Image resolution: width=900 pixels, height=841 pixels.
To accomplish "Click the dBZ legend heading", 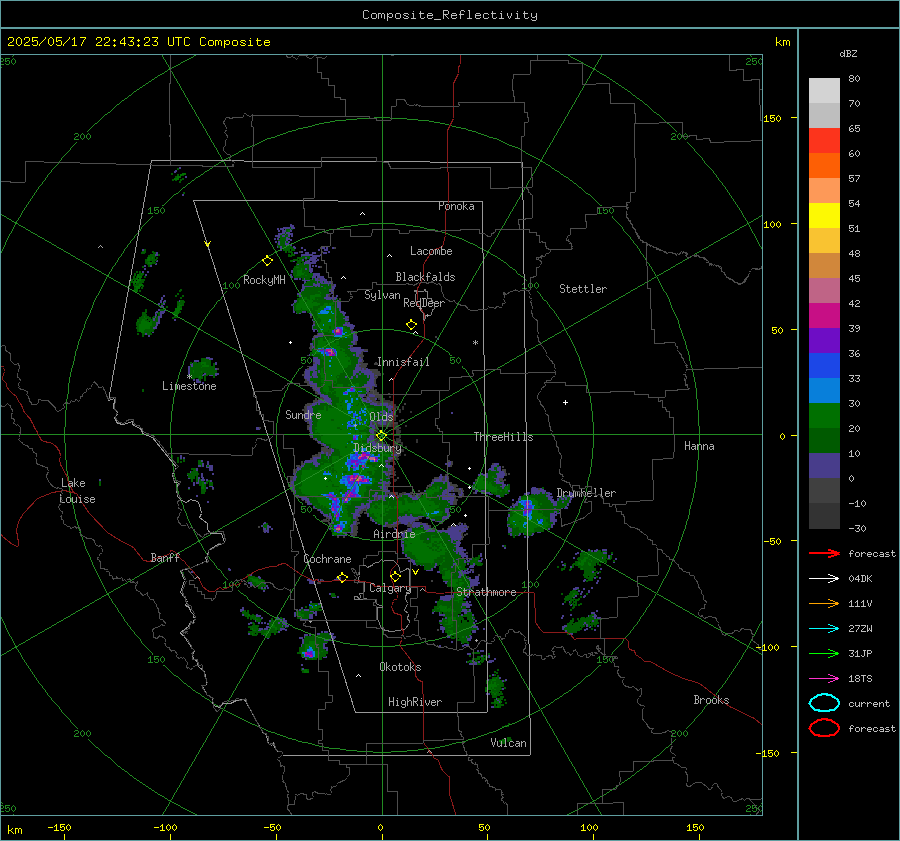I will click(x=848, y=53).
